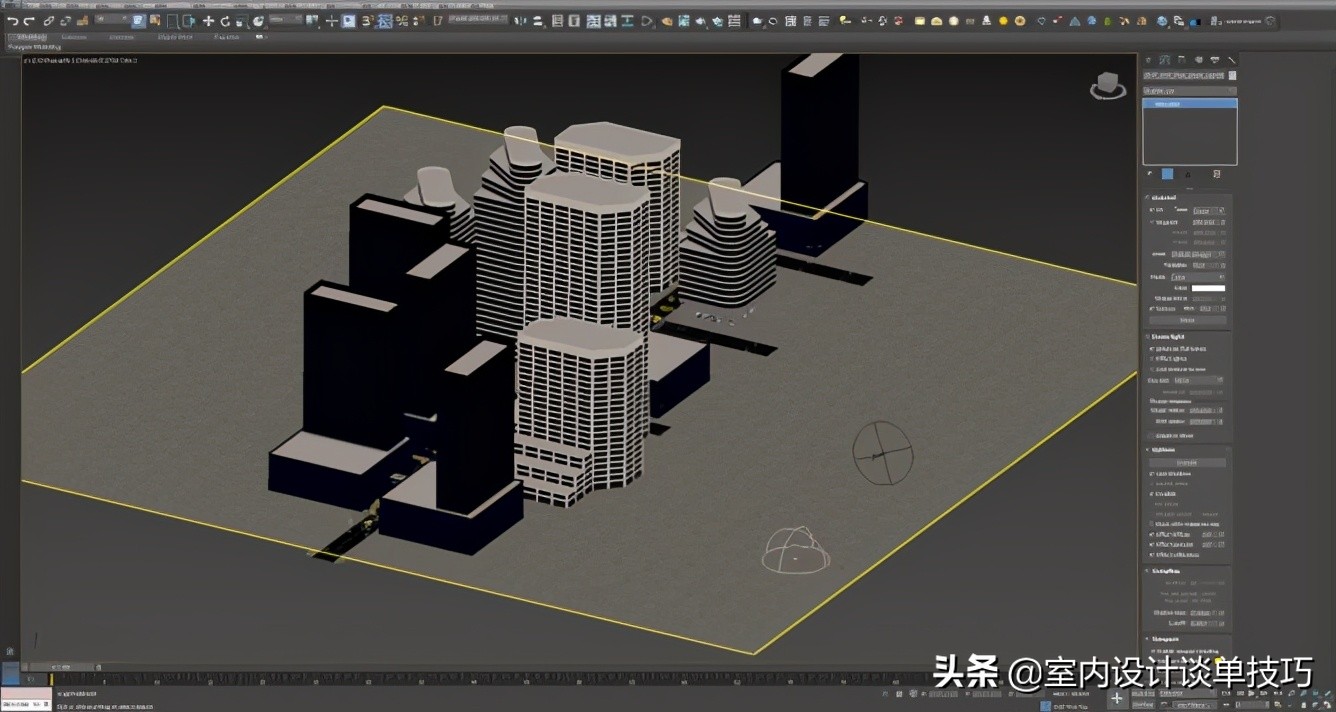Click the Undo arrow icon
The width and height of the screenshot is (1336, 712).
(12, 21)
